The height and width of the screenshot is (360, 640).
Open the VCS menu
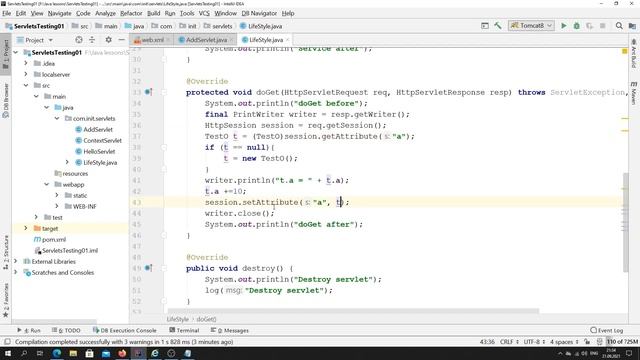204,13
